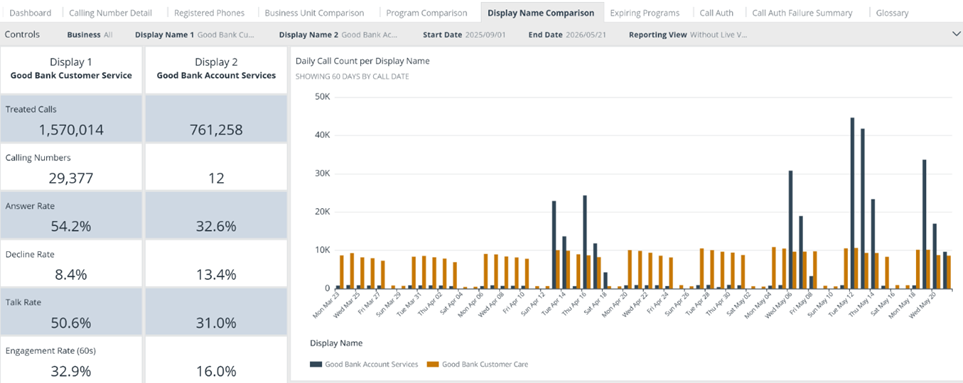Change the End Date control
The image size is (963, 383).
[x=567, y=34]
